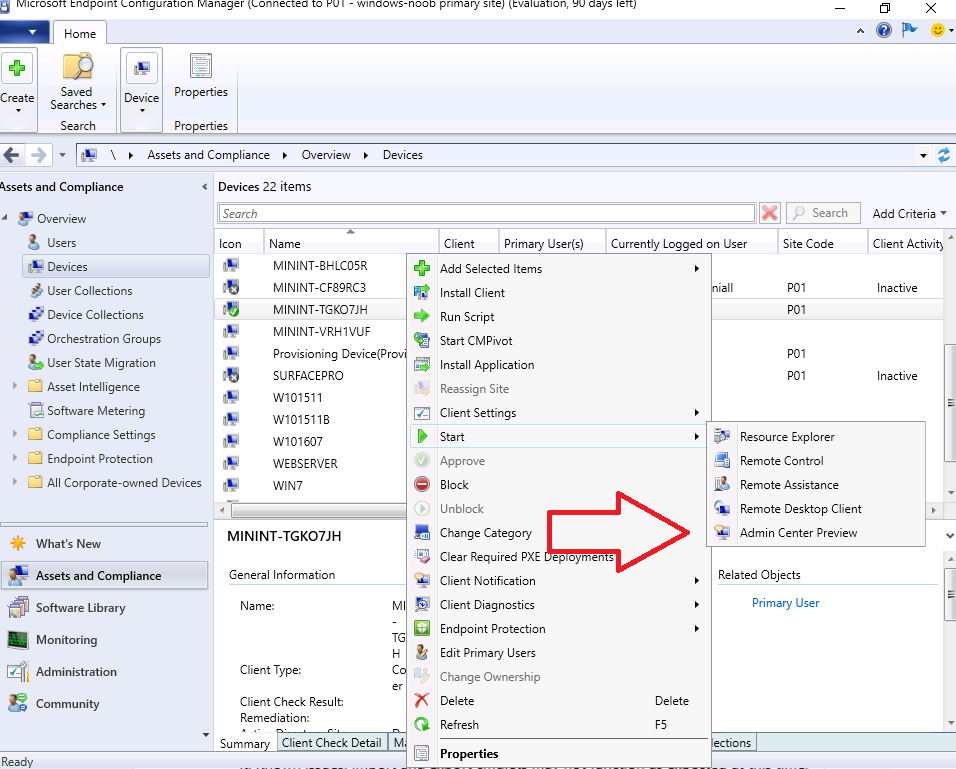This screenshot has height=769, width=956.
Task: Expand All Corporate-owned Devices node
Action: (x=15, y=482)
